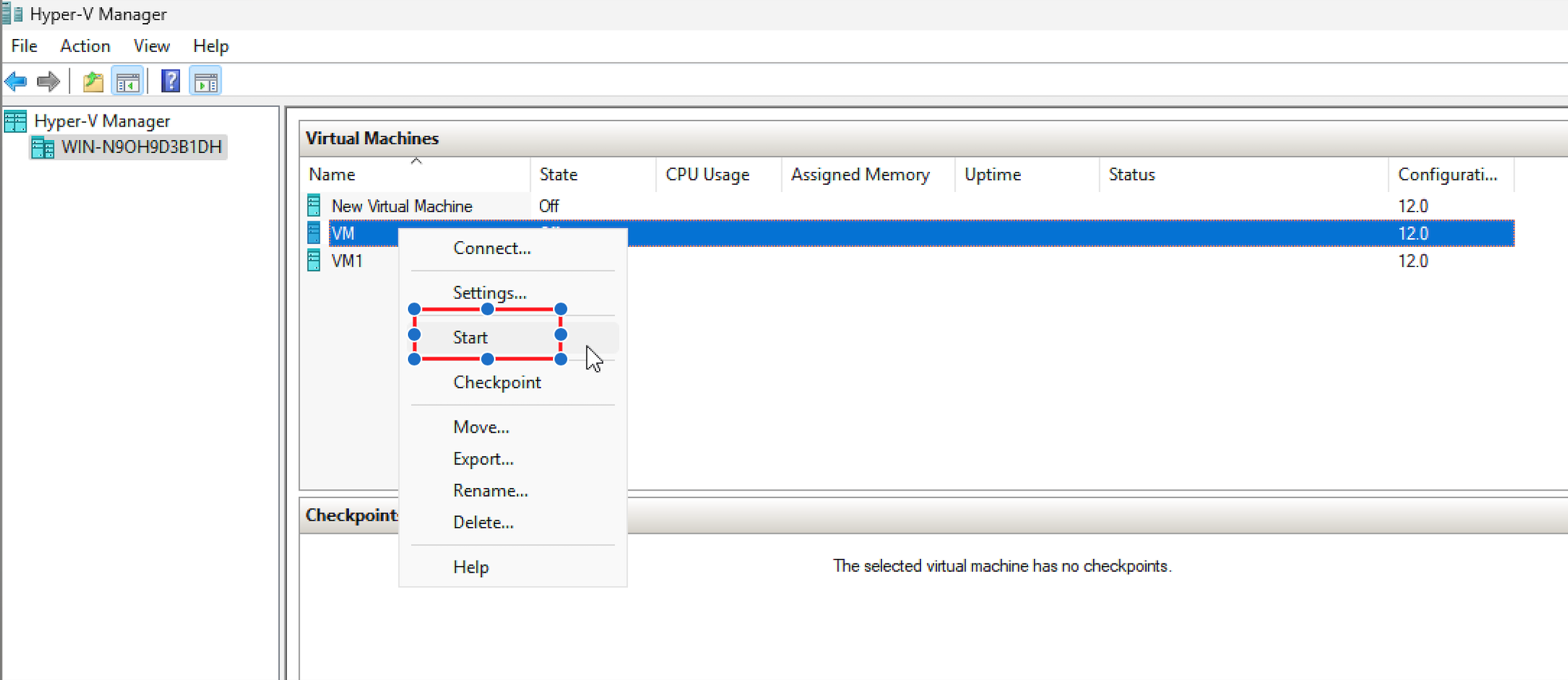The width and height of the screenshot is (1568, 680).
Task: Open the Action menu
Action: (x=85, y=46)
